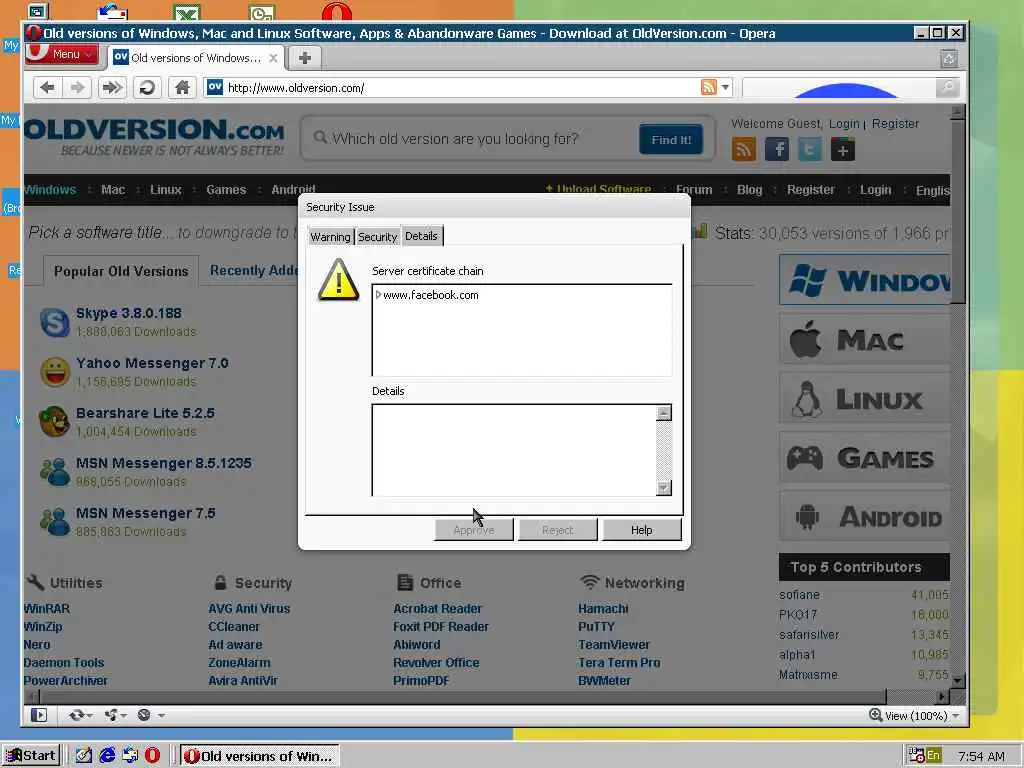Click the Google Plus icon on header

coord(843,150)
